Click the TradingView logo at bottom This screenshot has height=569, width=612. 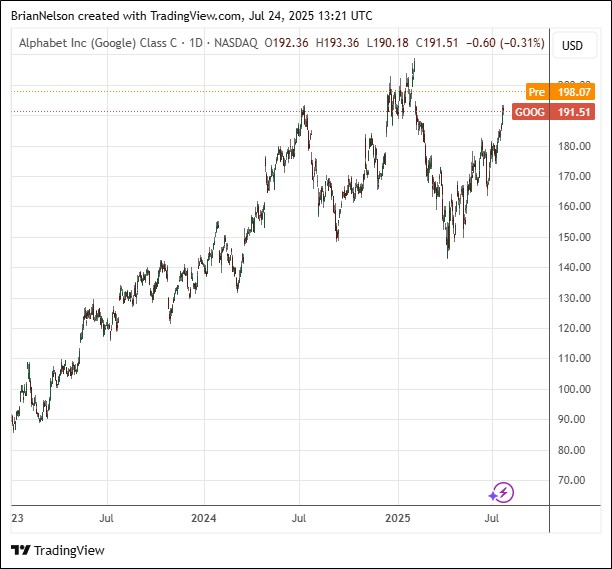[x=58, y=550]
